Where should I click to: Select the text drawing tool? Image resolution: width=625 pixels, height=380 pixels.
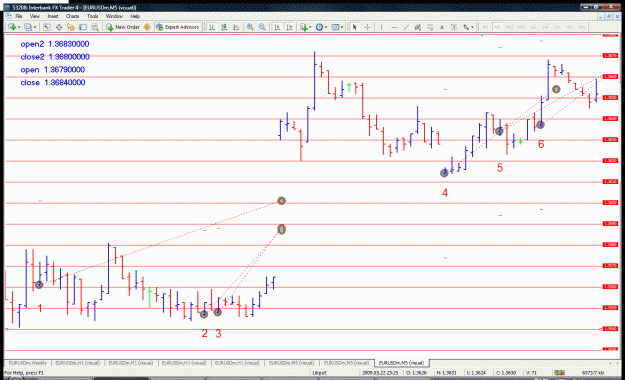coord(442,27)
